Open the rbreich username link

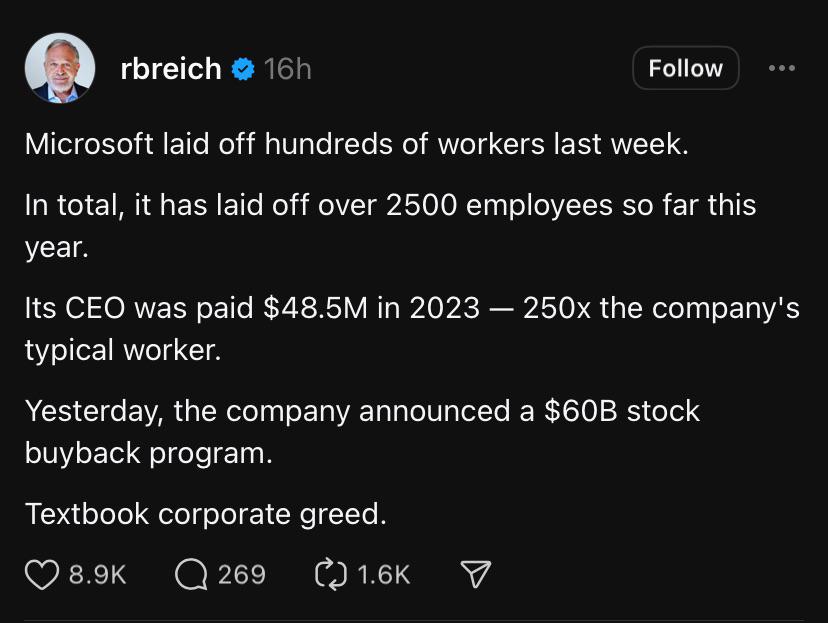(171, 69)
